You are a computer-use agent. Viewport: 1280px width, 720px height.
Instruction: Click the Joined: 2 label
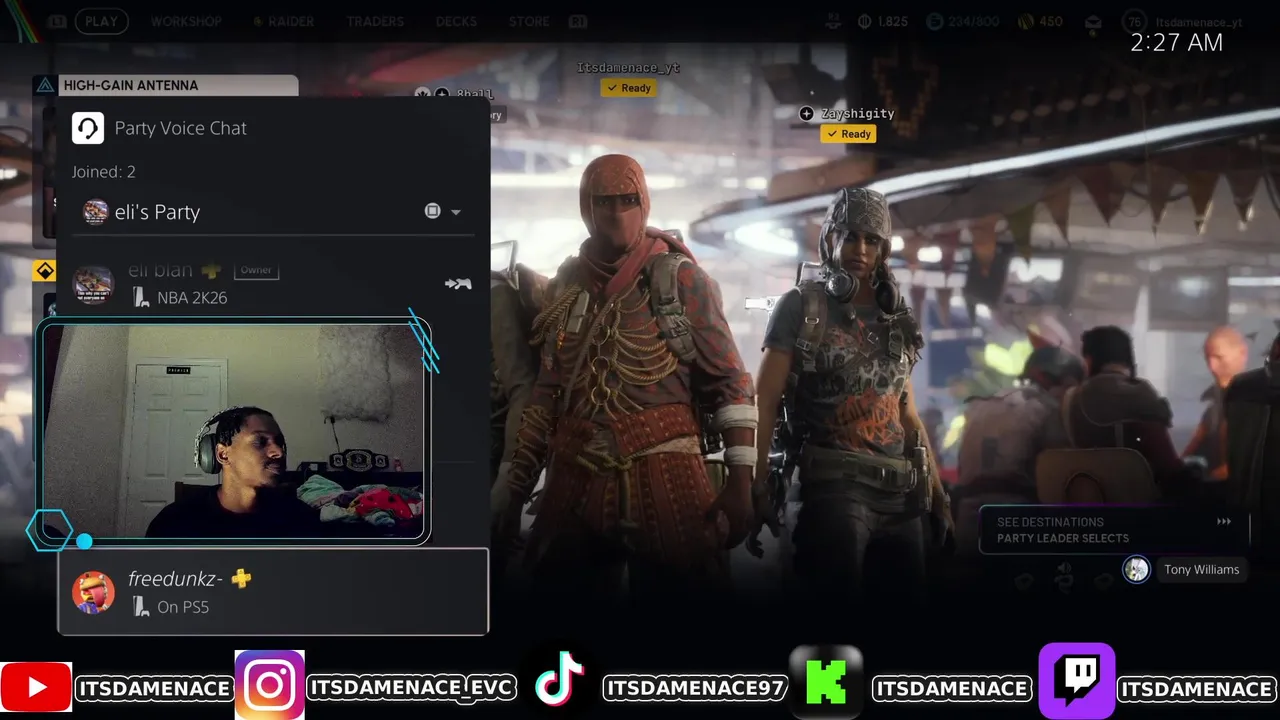(103, 172)
